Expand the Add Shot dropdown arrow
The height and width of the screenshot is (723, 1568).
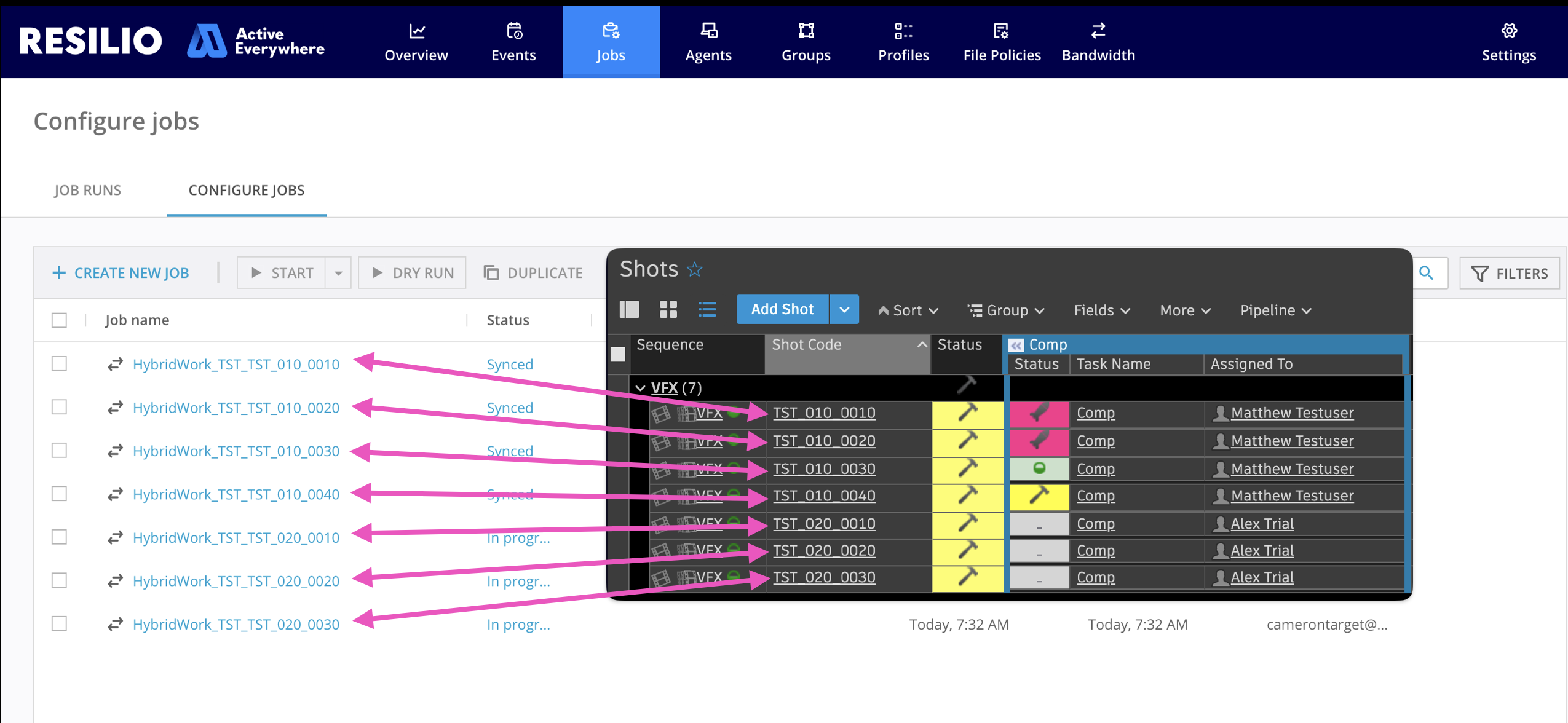click(844, 309)
